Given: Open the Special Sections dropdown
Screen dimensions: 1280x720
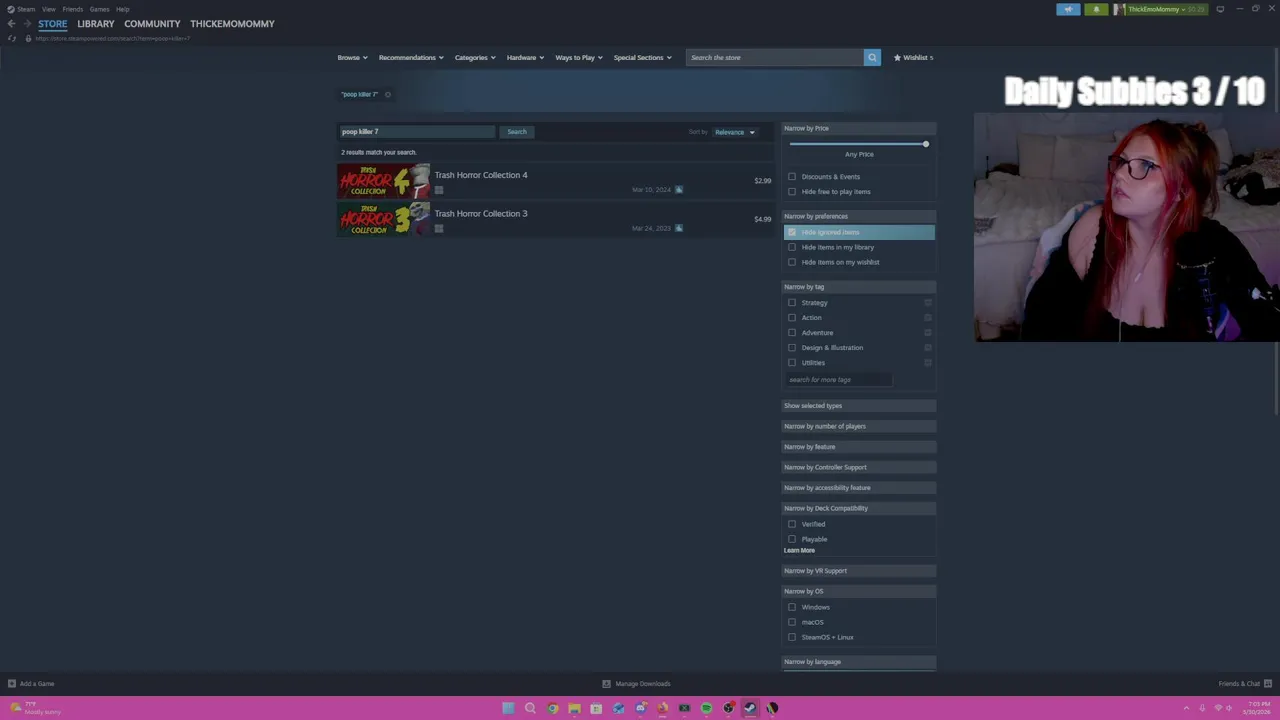Looking at the screenshot, I should coord(642,57).
